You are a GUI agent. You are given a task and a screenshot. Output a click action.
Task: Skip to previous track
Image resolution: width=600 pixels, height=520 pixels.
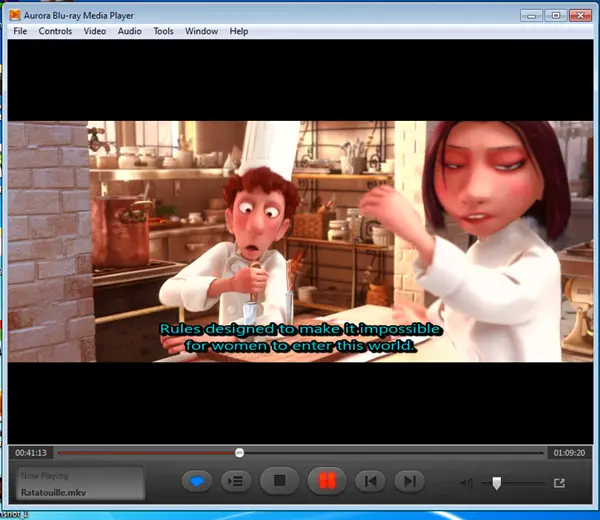point(370,482)
